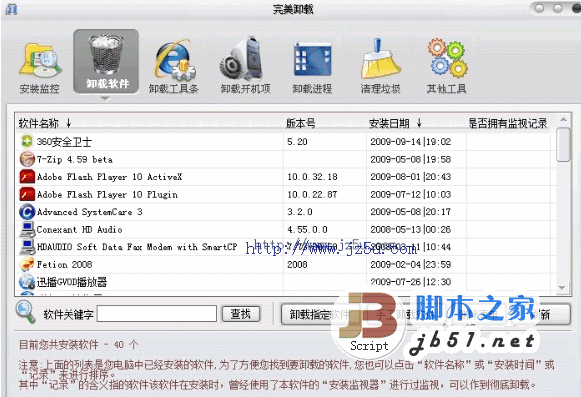The height and width of the screenshot is (397, 581).
Task: Open 卸载开机项 startup items tool
Action: [x=245, y=65]
